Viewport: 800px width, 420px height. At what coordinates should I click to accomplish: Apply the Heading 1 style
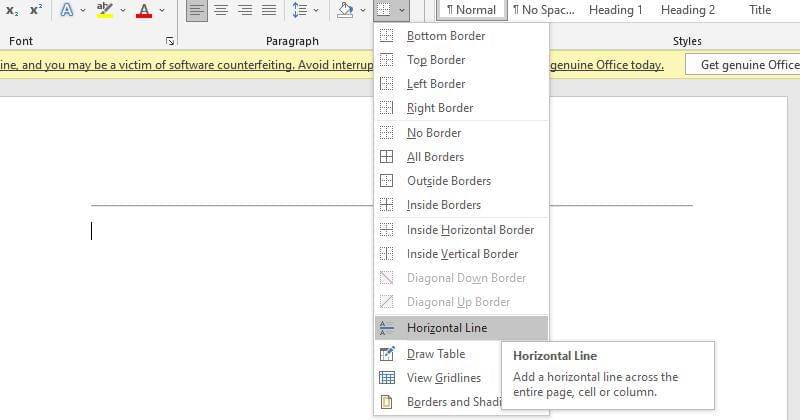coord(616,10)
